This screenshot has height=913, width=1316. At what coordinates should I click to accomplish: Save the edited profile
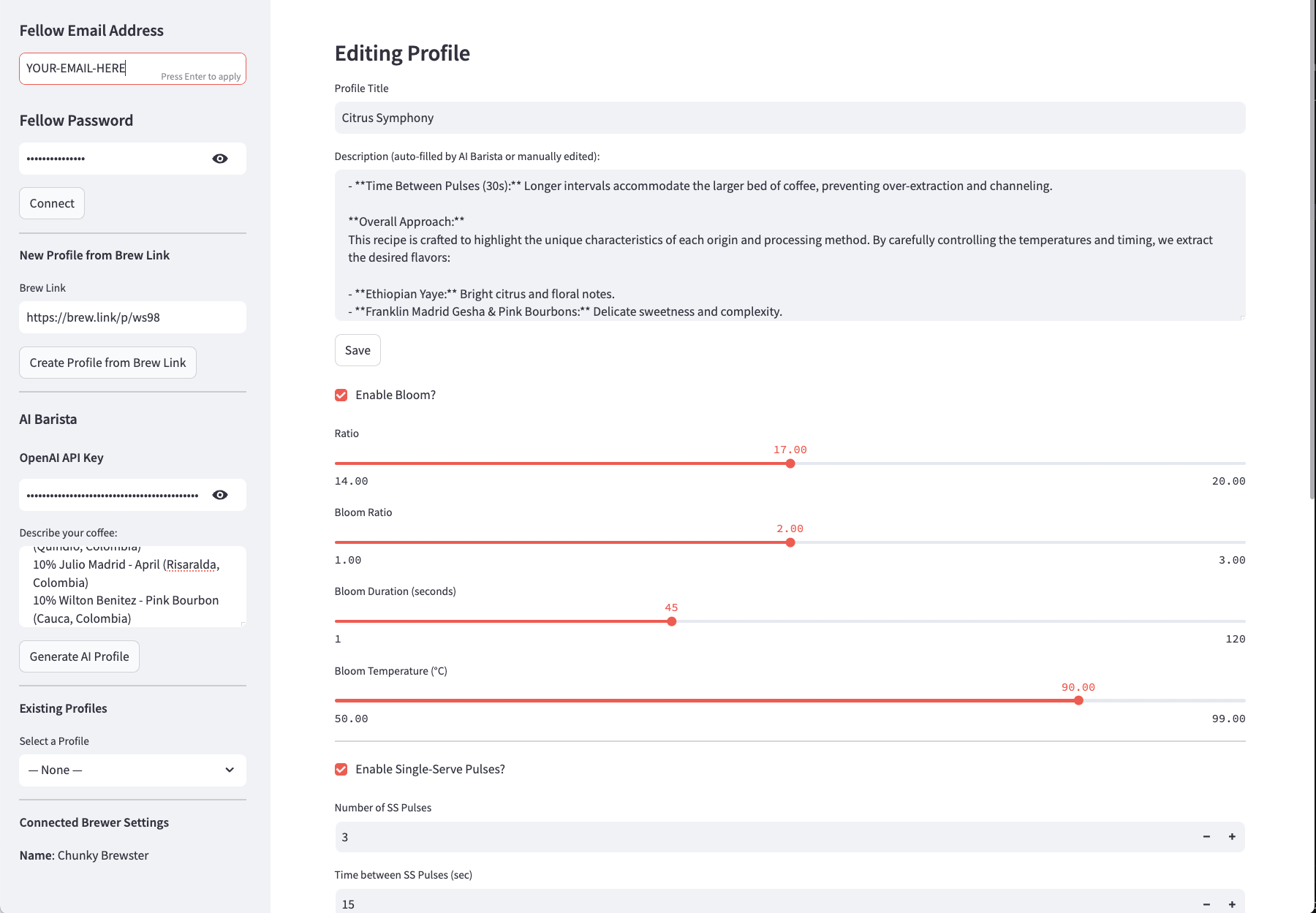[x=358, y=350]
